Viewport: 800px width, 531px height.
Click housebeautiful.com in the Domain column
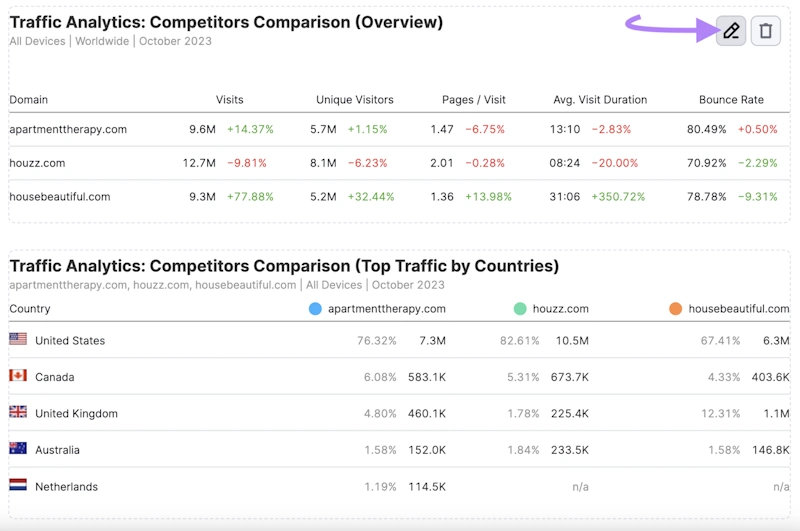60,197
